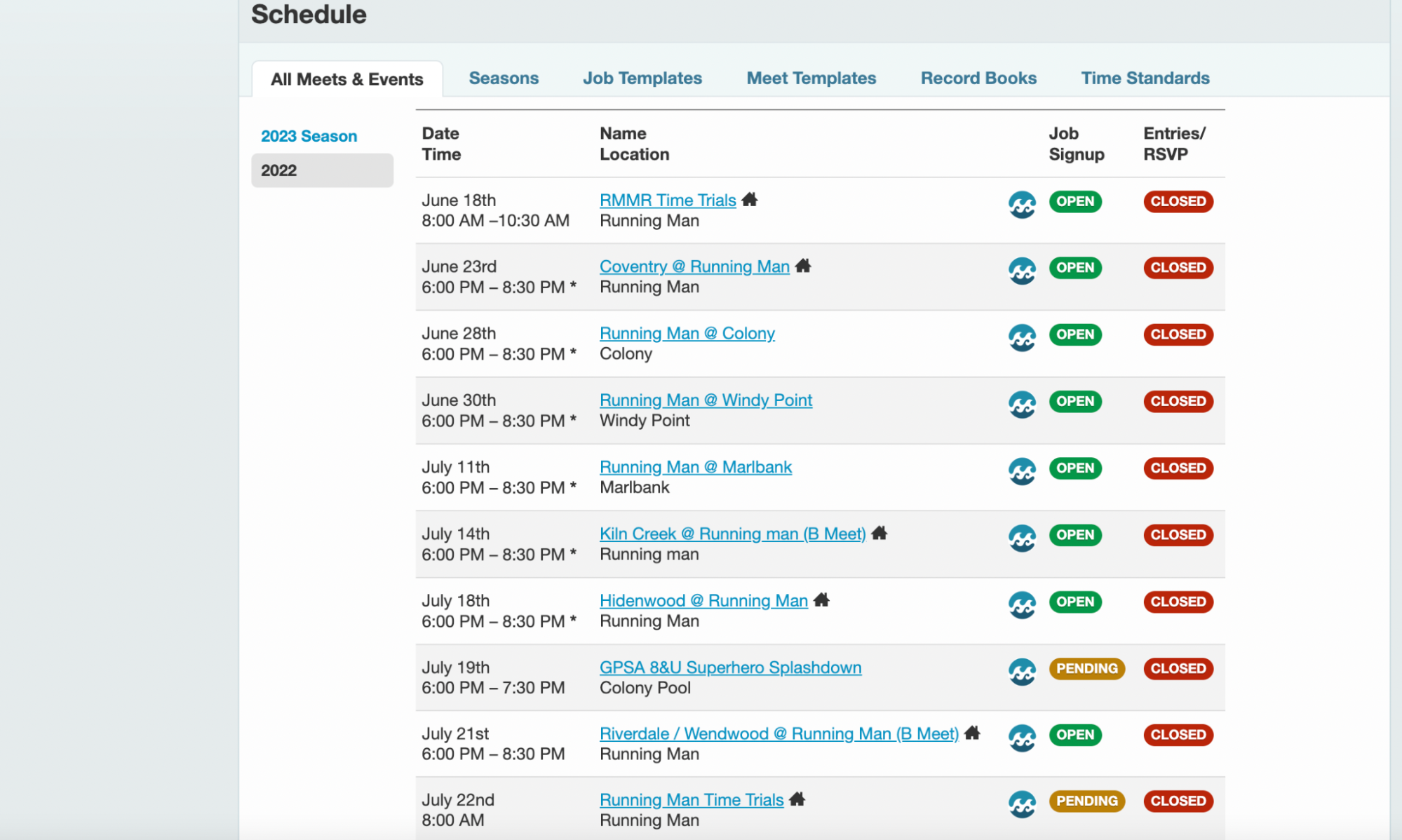This screenshot has height=840, width=1402.
Task: Click home icon beside Running Man Time Trials
Action: [x=797, y=799]
